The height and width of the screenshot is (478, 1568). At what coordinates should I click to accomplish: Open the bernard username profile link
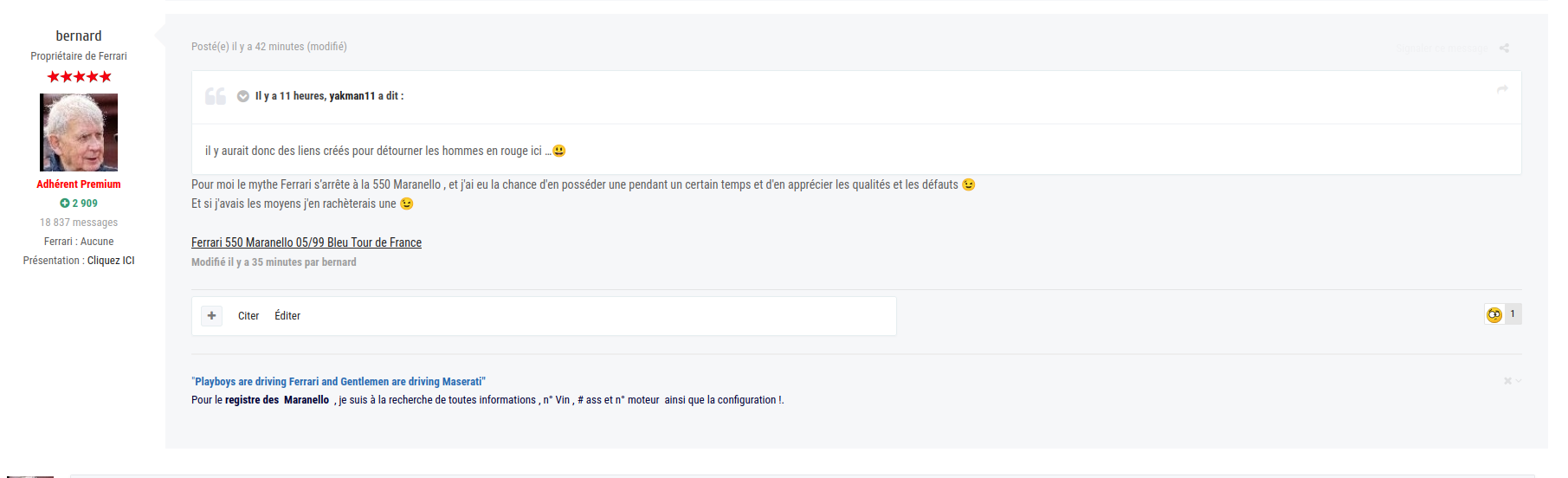[79, 36]
